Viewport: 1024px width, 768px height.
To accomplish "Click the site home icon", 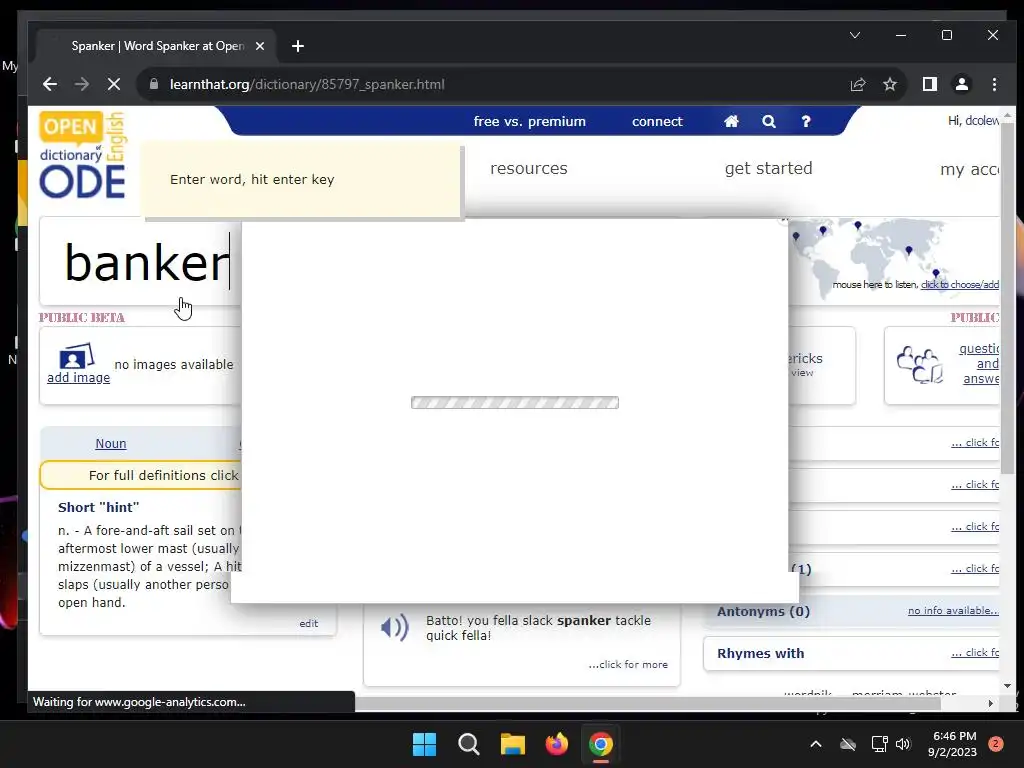I will pyautogui.click(x=731, y=121).
